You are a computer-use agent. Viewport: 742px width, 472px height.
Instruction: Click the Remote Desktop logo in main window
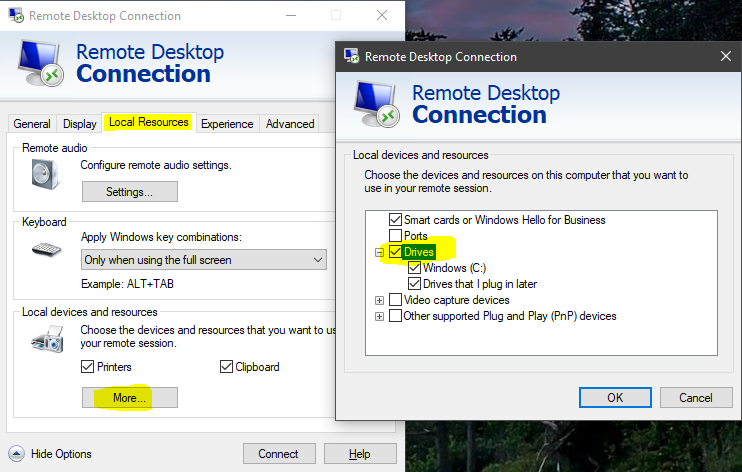[x=42, y=63]
